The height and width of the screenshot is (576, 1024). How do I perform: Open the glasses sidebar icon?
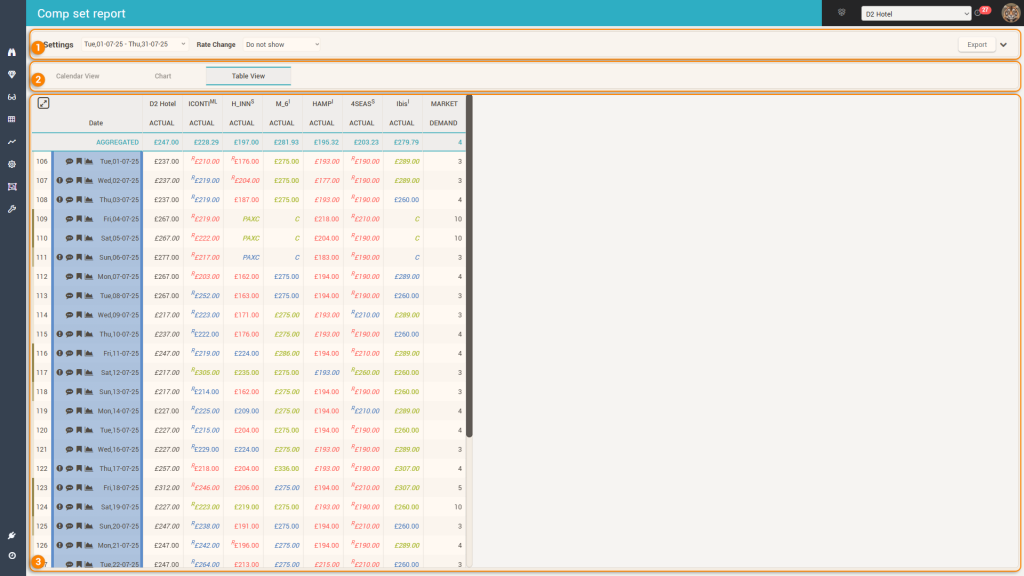[12, 97]
